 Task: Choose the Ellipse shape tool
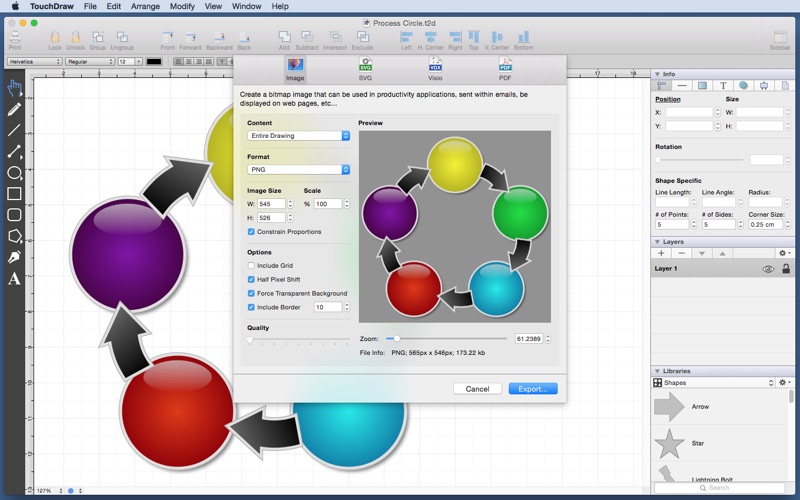click(14, 173)
